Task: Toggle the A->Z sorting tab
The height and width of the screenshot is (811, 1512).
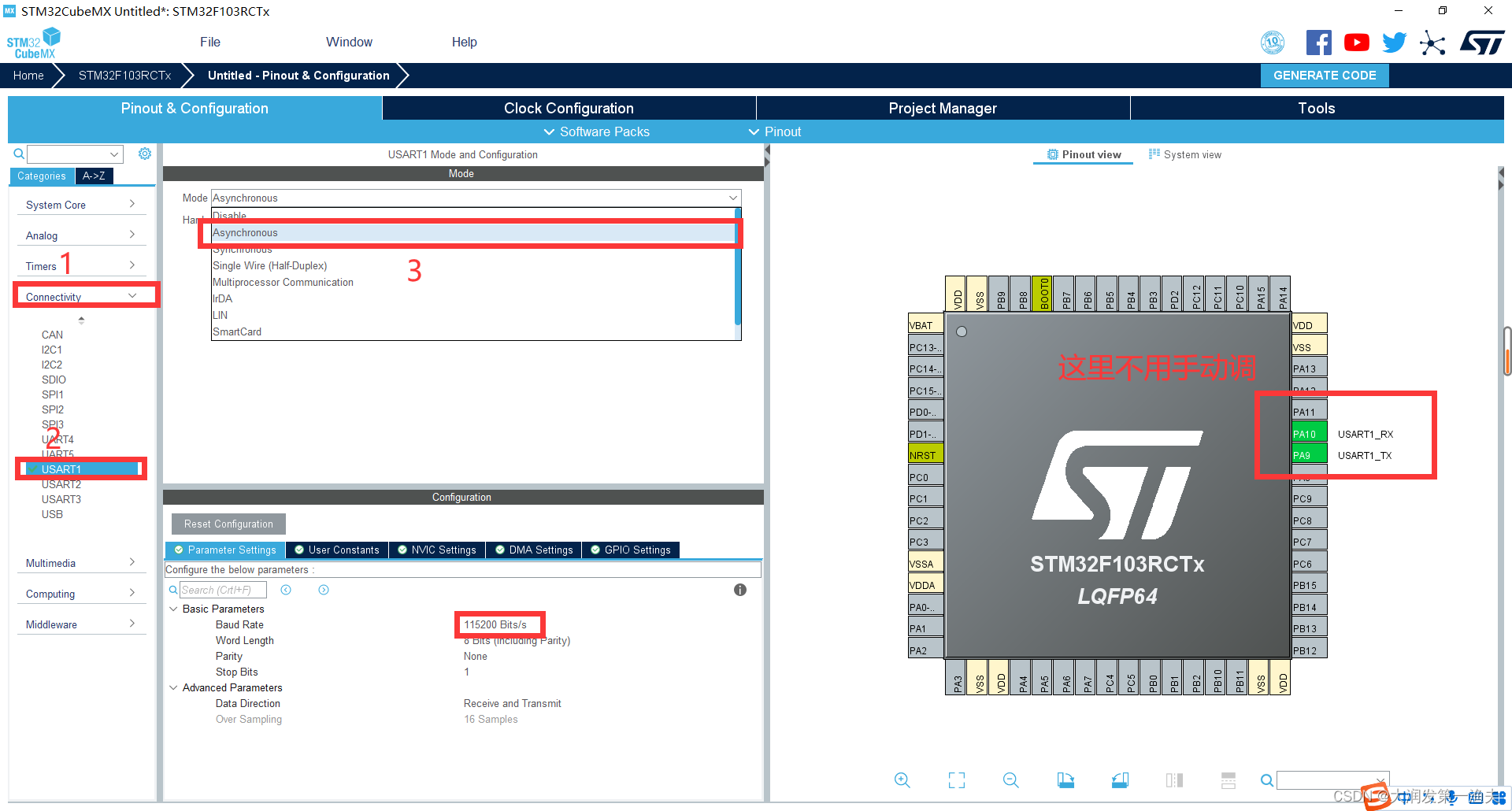Action: [x=94, y=176]
